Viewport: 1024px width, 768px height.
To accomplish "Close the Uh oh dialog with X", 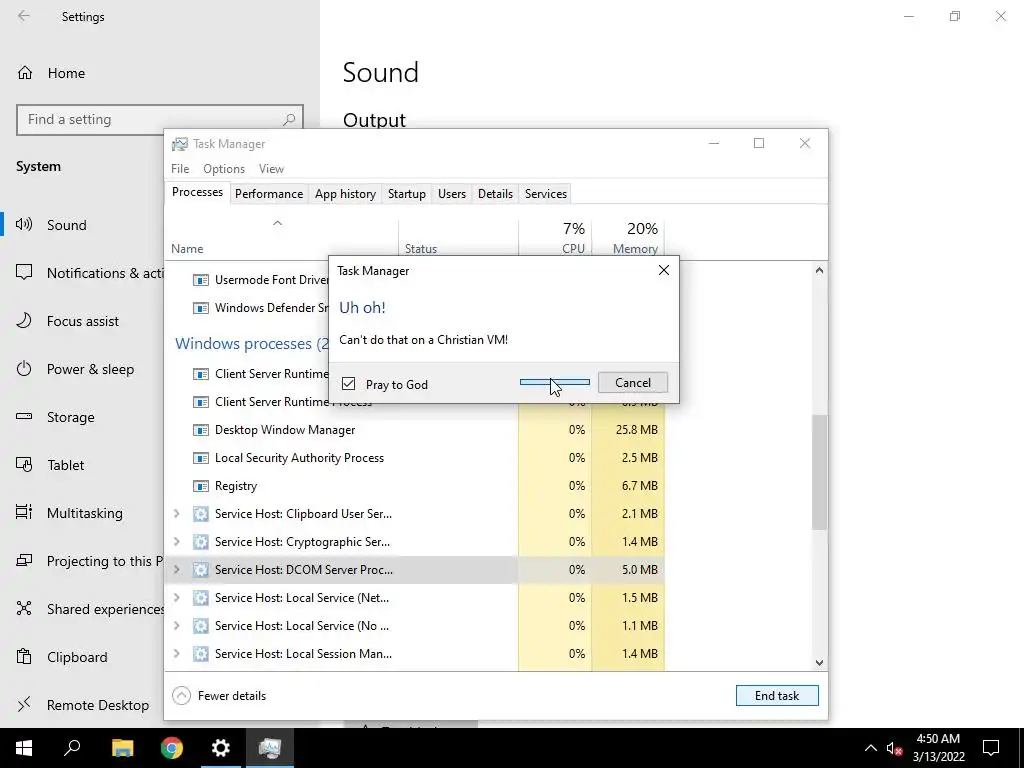I will (664, 270).
